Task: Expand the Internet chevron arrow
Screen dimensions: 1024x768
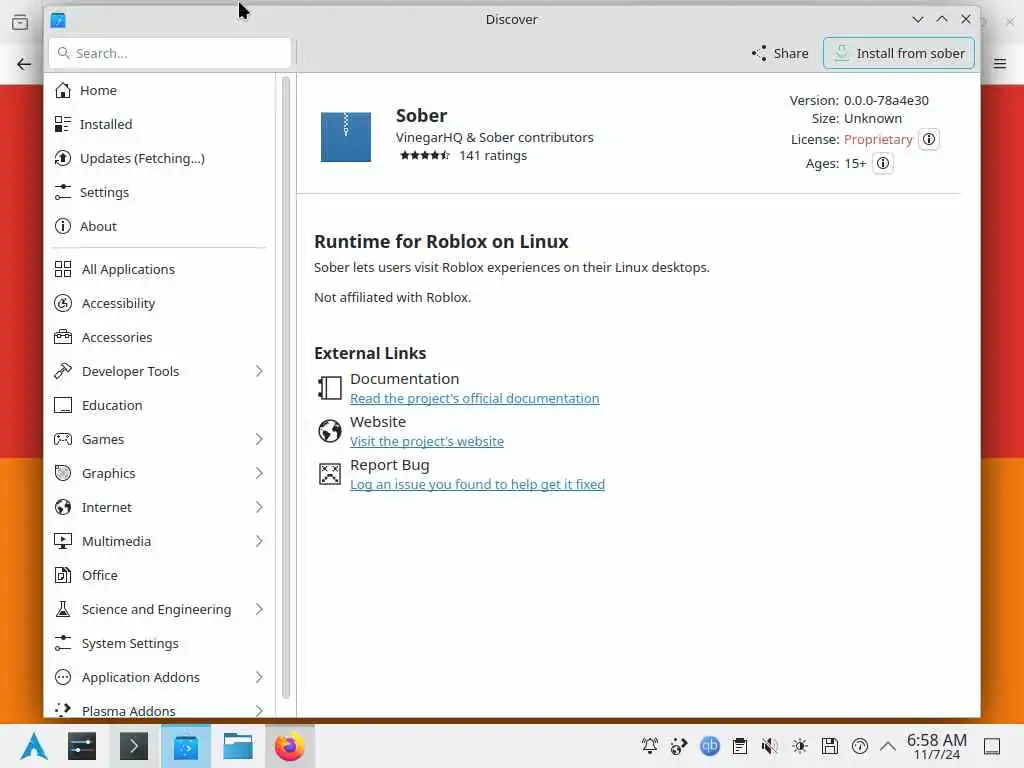Action: pyautogui.click(x=259, y=507)
